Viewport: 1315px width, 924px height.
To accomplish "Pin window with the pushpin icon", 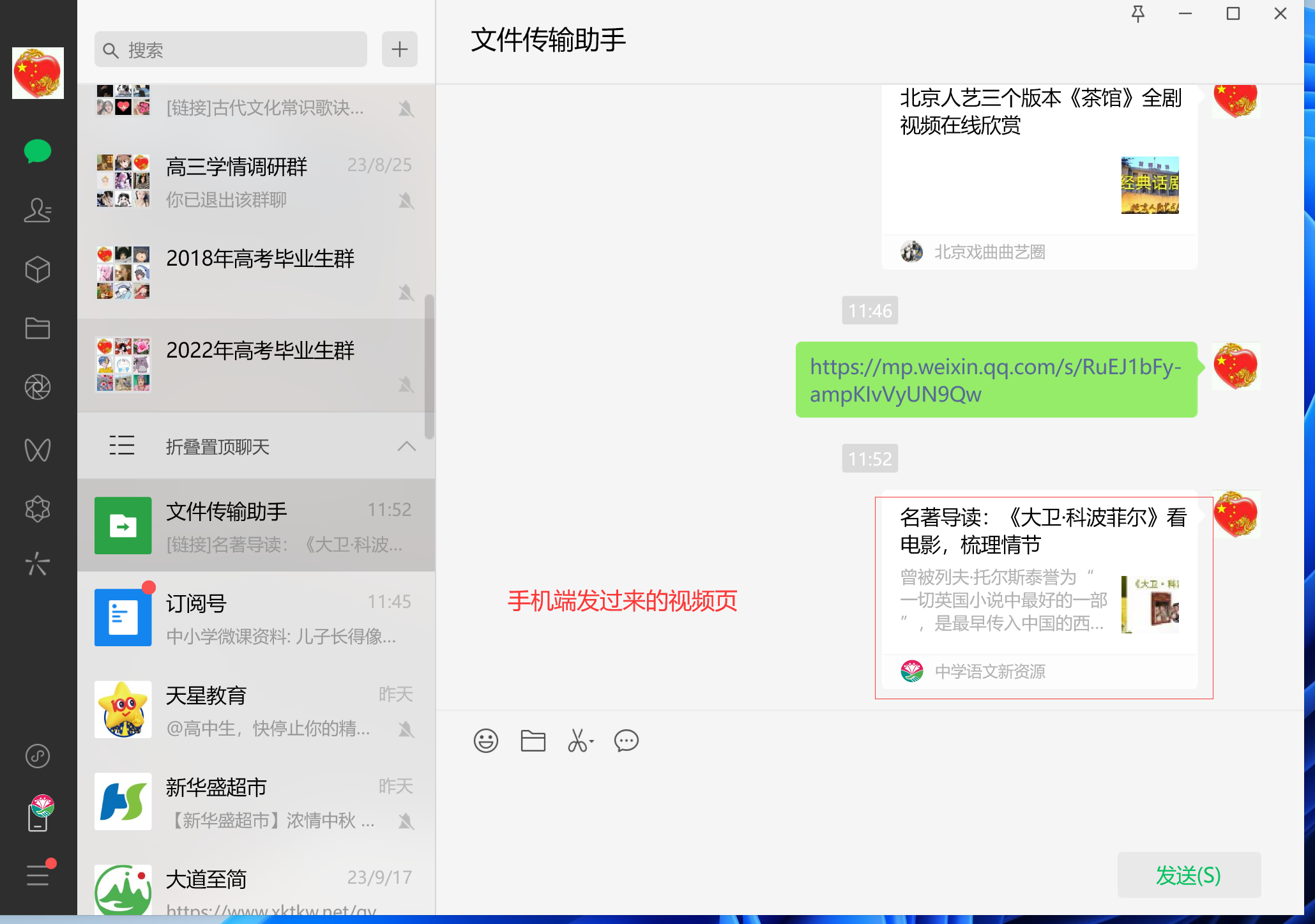I will (1138, 13).
